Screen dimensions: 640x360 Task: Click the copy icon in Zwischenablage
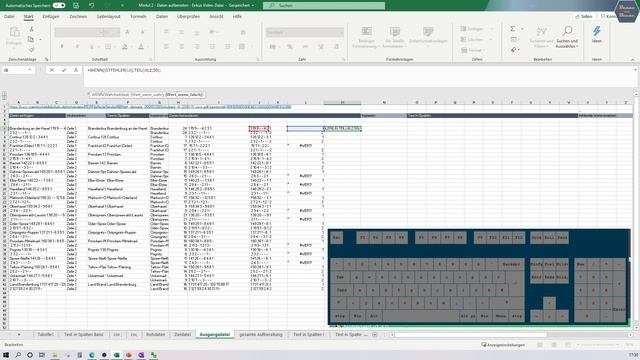click(31, 39)
